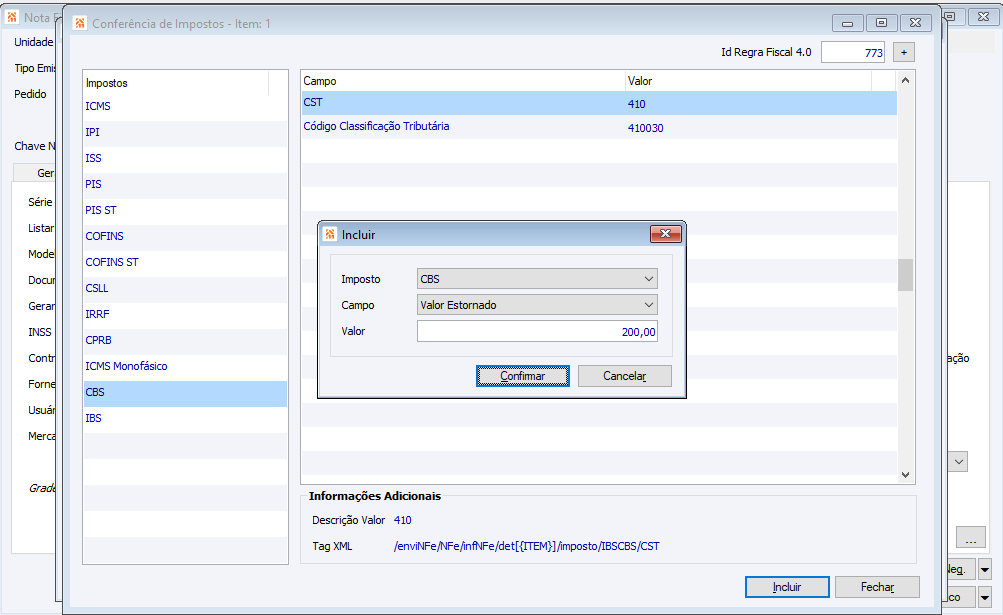Select ICMS in the Impostos list
This screenshot has width=1003, height=615.
coord(185,106)
